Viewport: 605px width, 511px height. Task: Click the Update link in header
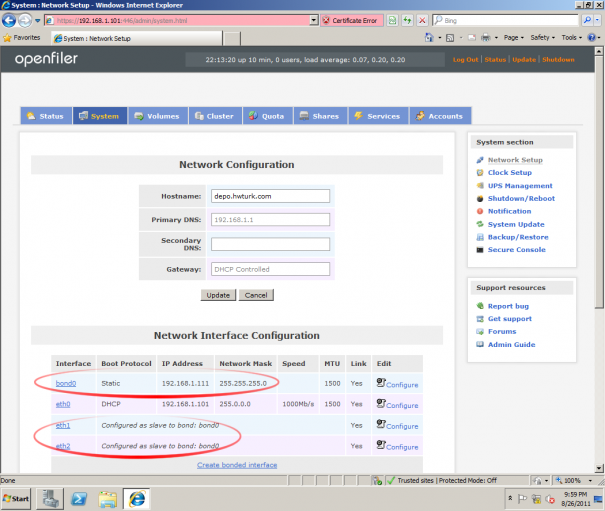[x=524, y=59]
